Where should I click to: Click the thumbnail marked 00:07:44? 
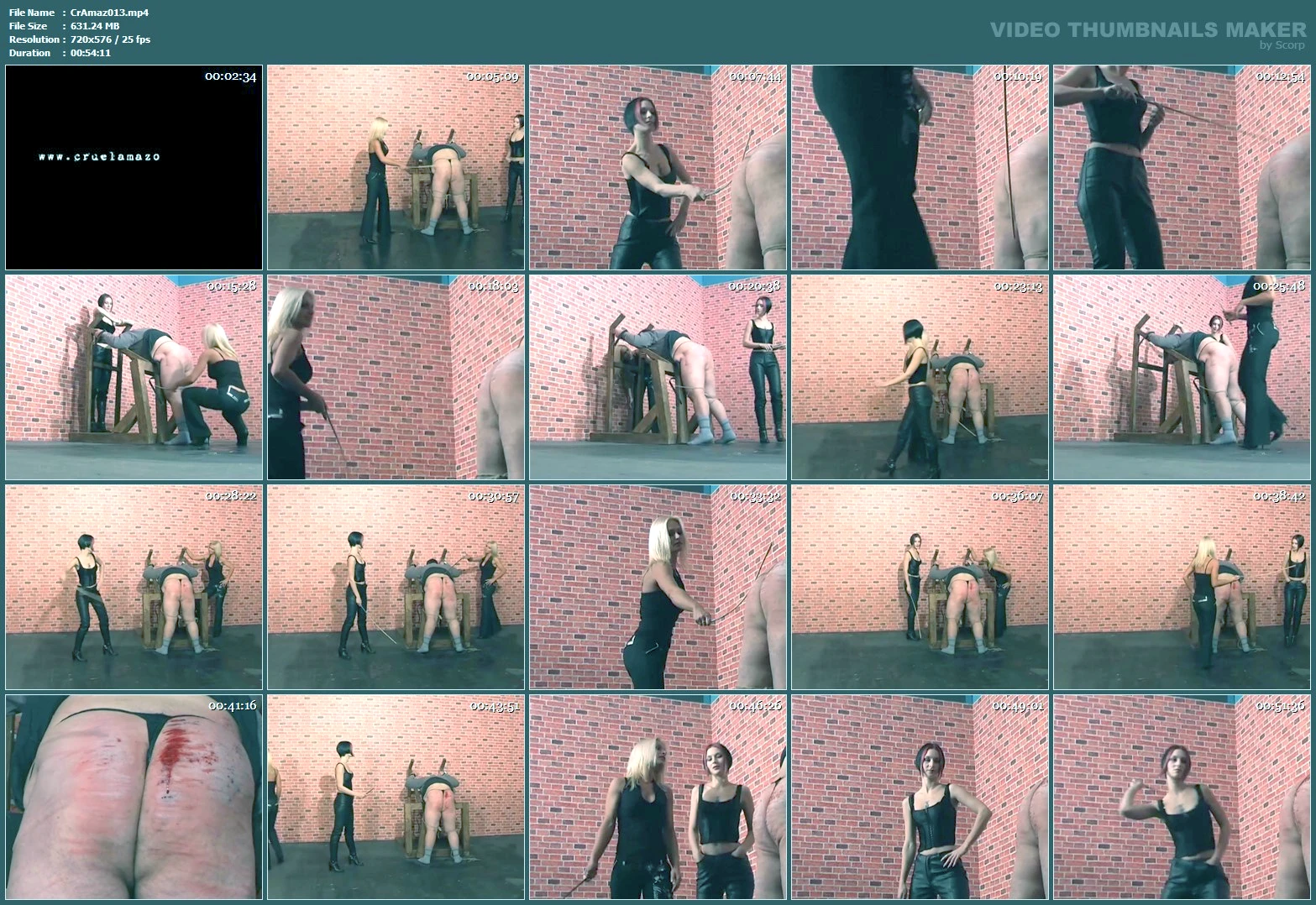658,167
